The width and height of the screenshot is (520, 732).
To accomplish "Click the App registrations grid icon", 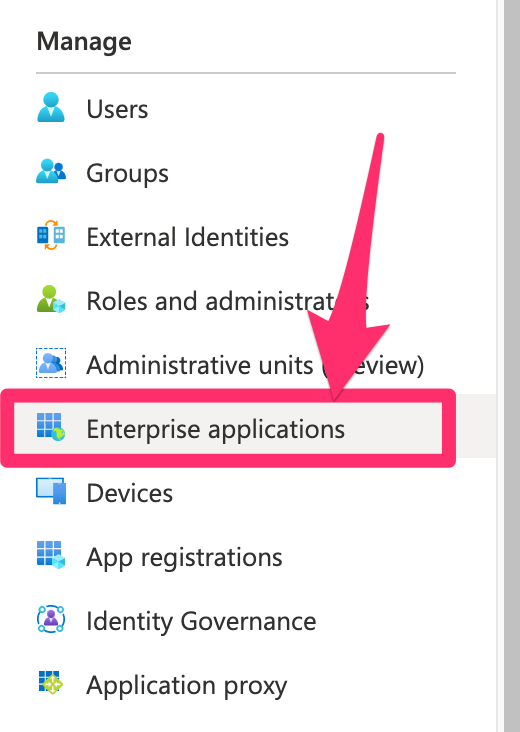I will [x=51, y=555].
